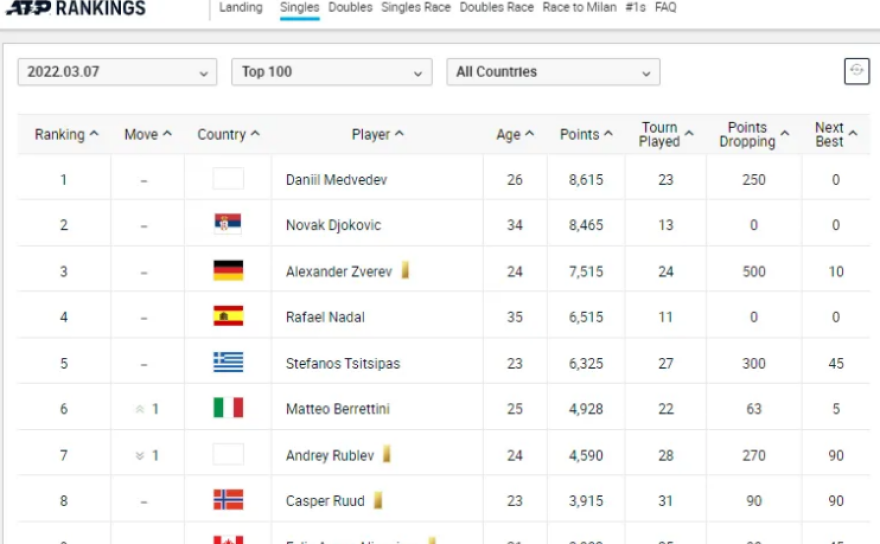Sort by the Ranking column header

pos(66,134)
